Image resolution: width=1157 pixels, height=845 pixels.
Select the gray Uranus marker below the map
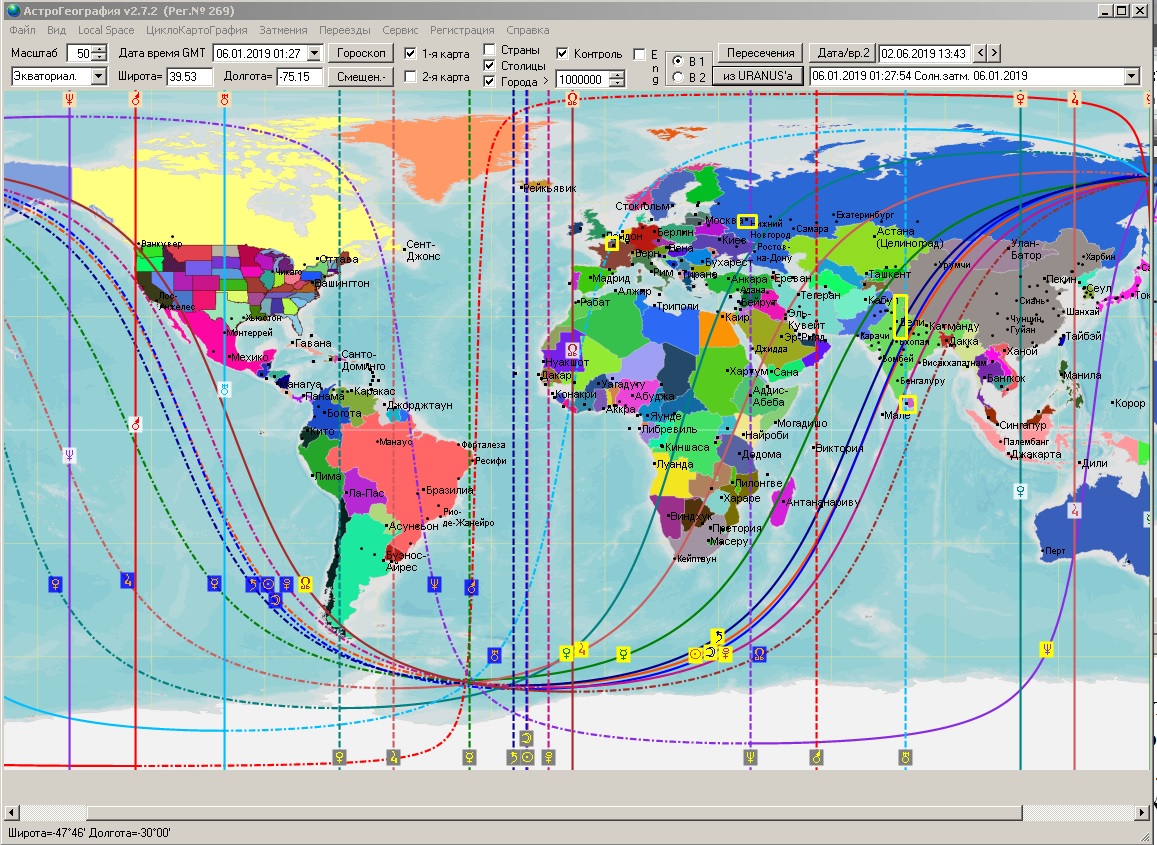click(x=905, y=757)
